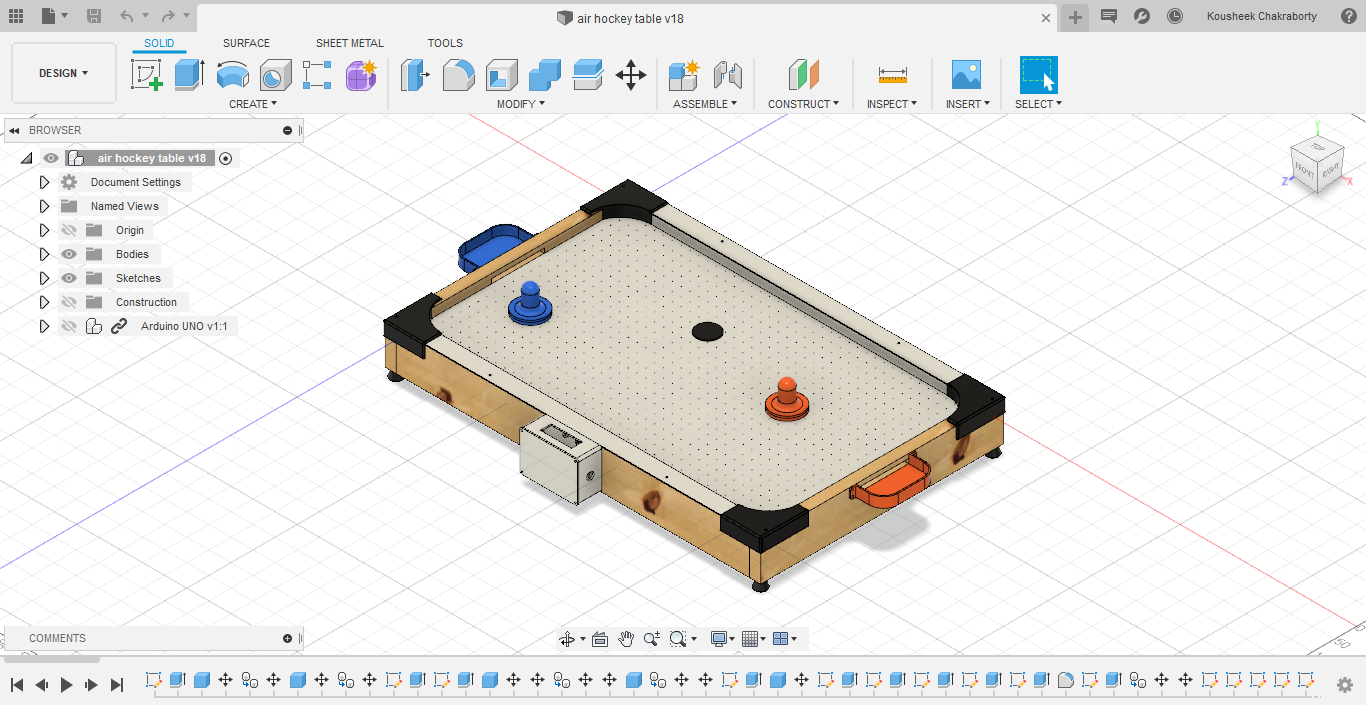Select the New Component tool
This screenshot has width=1366, height=705.
pos(684,75)
